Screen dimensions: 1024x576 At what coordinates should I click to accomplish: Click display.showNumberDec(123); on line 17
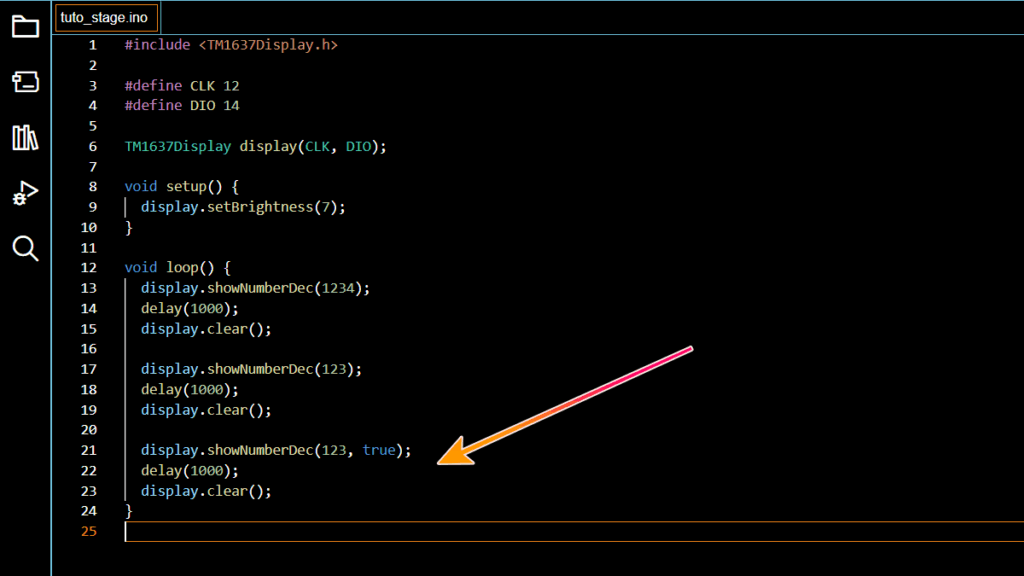tap(251, 369)
